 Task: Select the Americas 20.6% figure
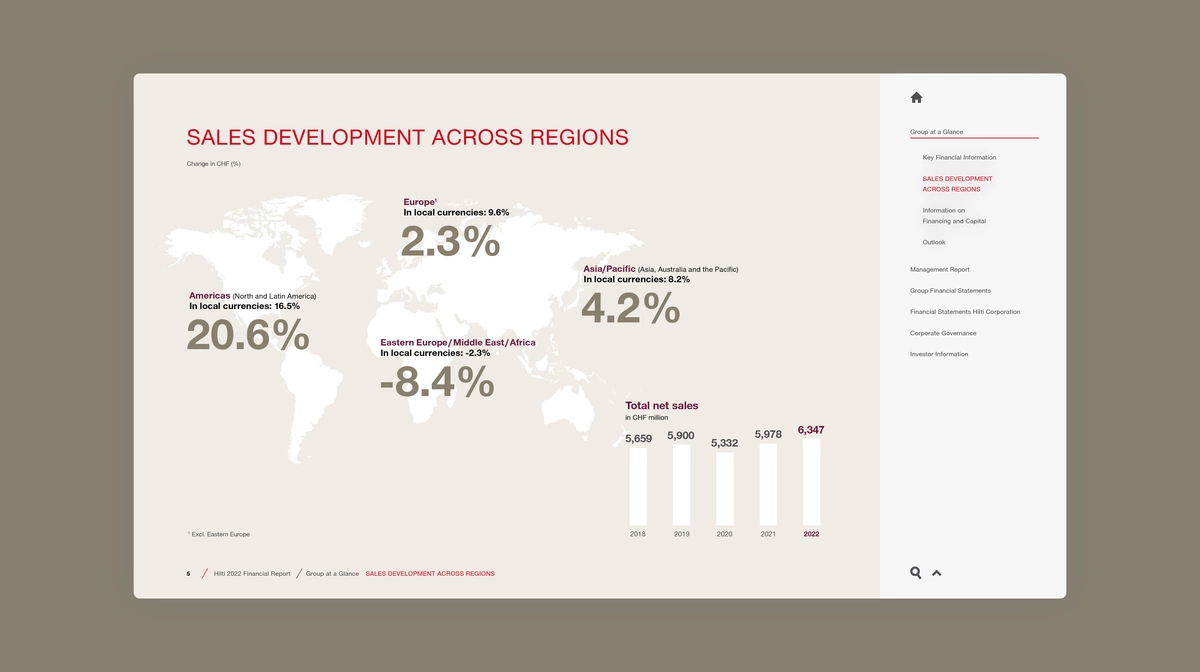pyautogui.click(x=248, y=335)
